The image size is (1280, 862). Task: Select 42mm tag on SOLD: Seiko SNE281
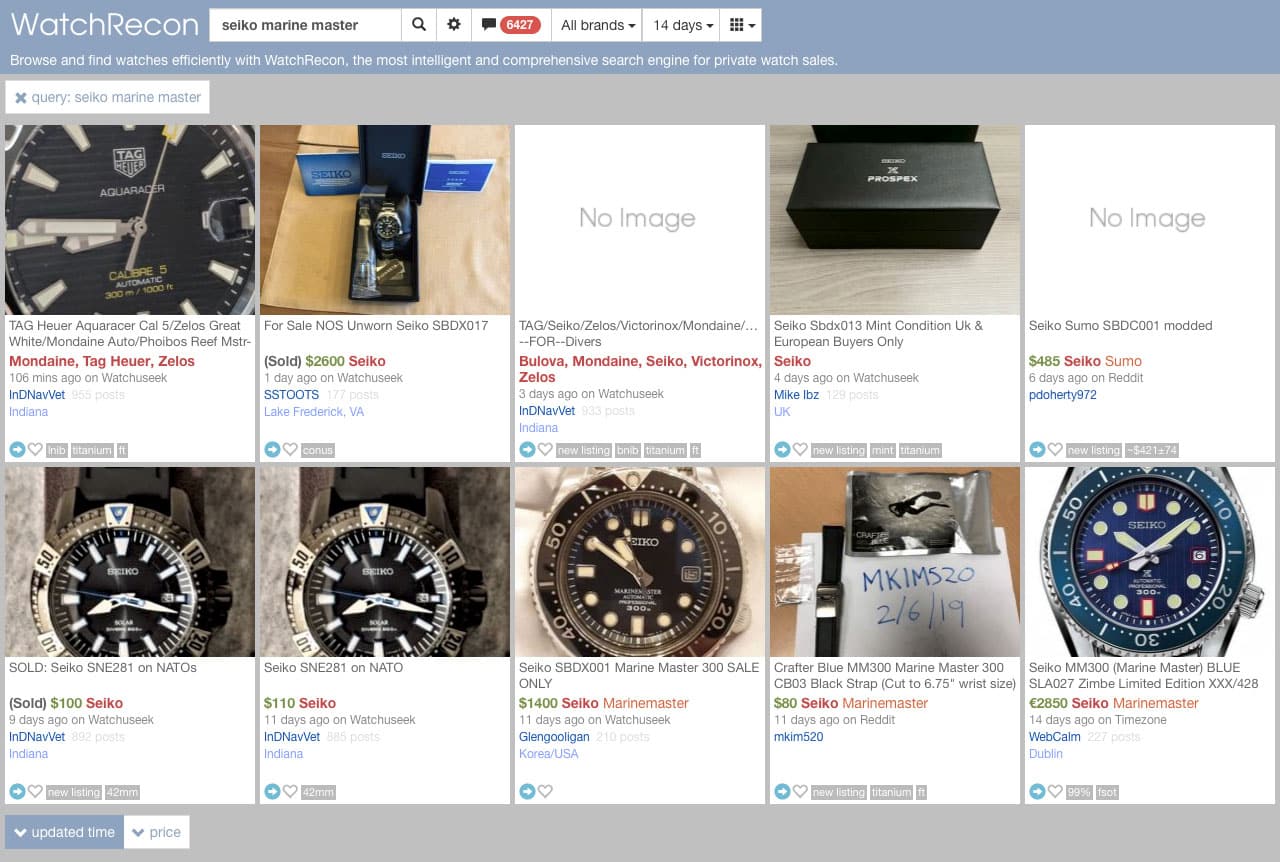pyautogui.click(x=122, y=793)
